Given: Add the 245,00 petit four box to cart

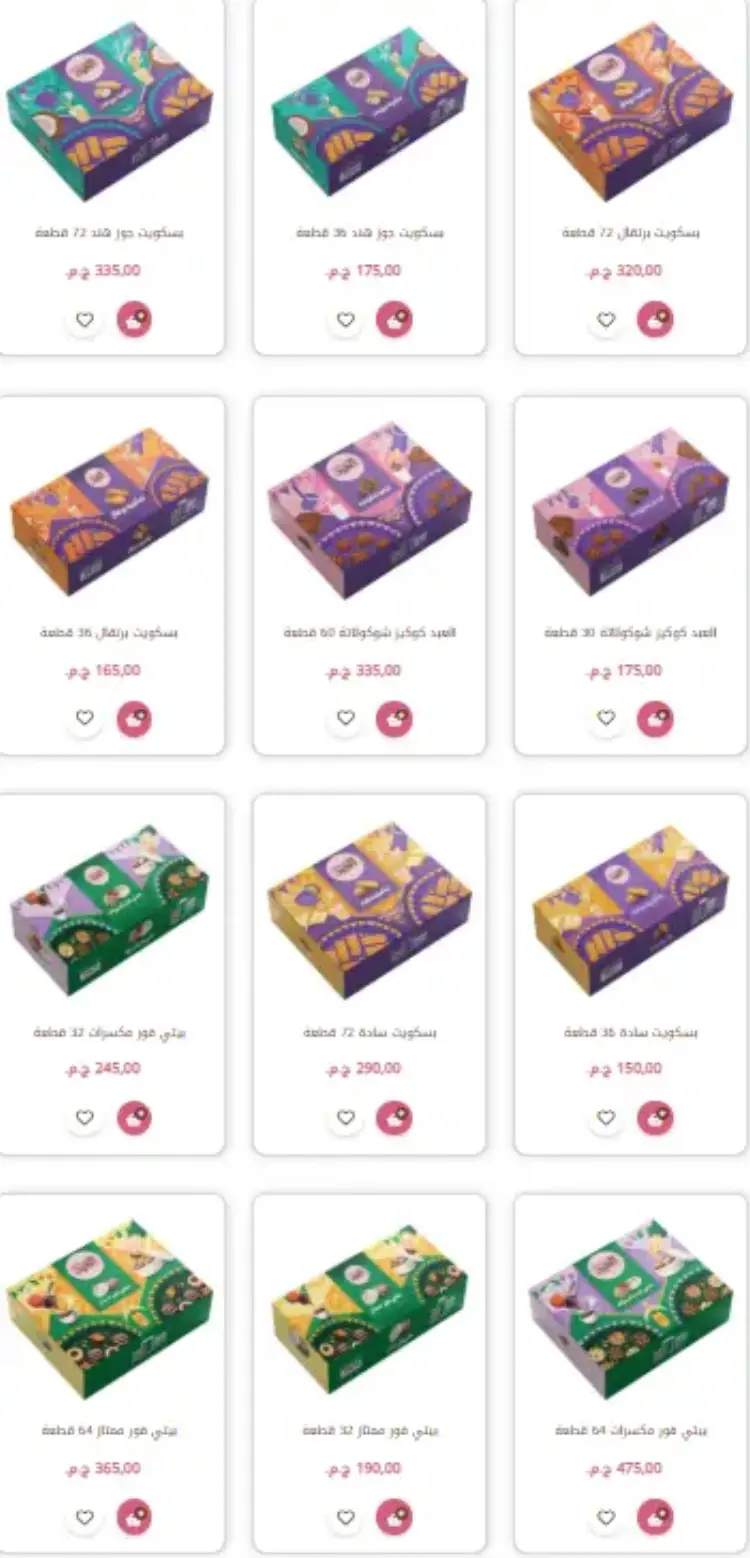Looking at the screenshot, I should (x=134, y=1118).
